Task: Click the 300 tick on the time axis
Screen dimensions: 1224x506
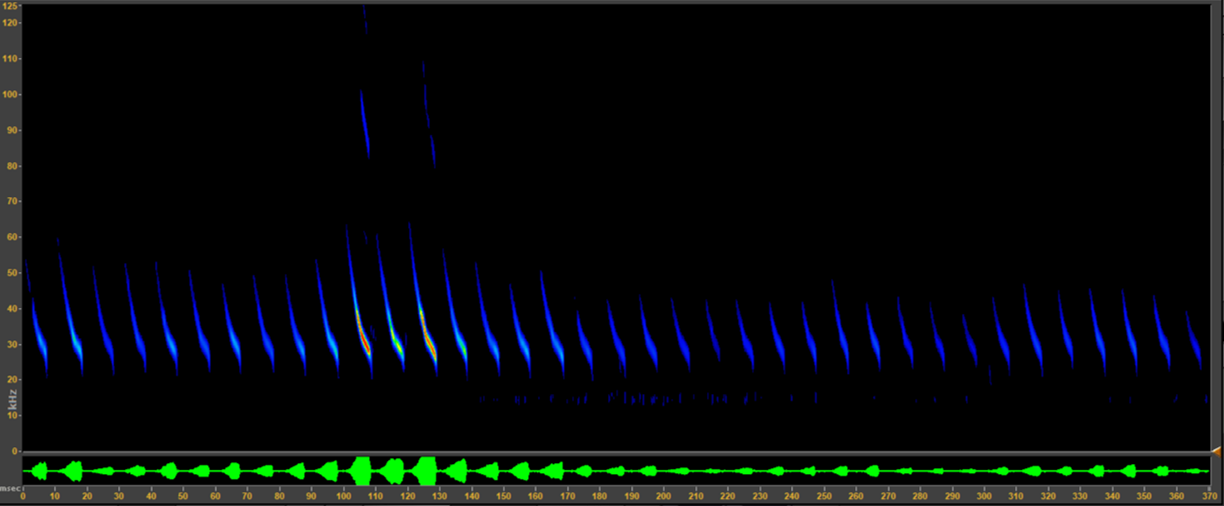Action: coord(985,496)
